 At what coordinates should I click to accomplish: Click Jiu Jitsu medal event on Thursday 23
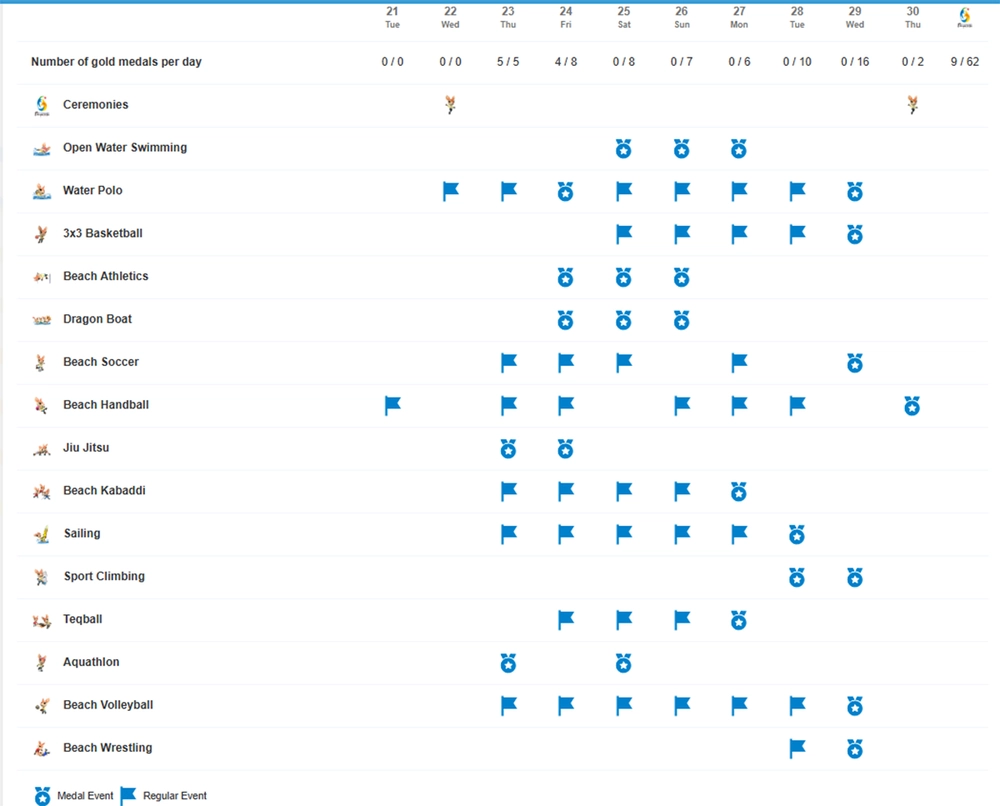click(508, 449)
